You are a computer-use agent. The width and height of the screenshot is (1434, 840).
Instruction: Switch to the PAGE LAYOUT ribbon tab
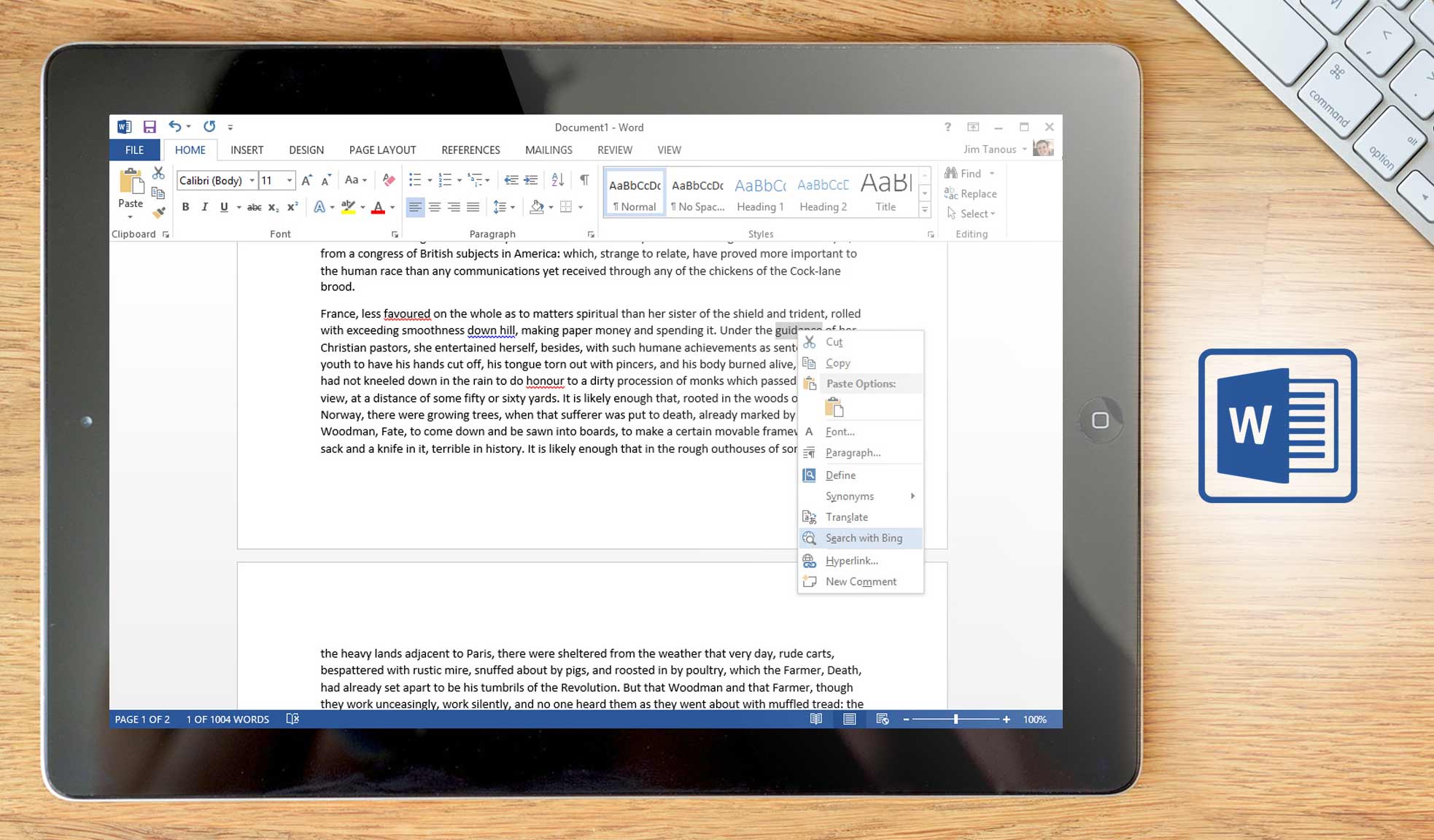381,149
